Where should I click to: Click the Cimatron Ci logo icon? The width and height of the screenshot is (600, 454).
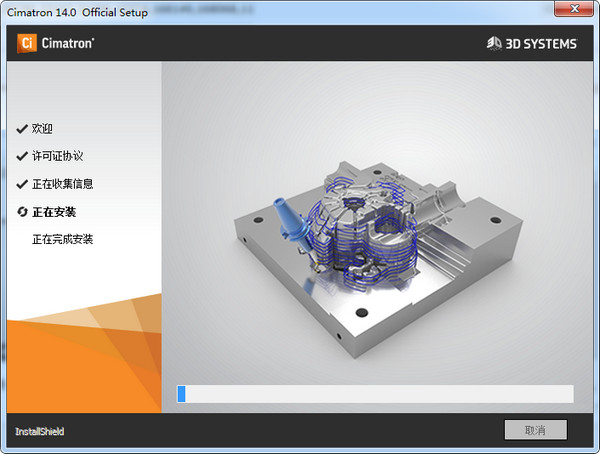coord(27,43)
